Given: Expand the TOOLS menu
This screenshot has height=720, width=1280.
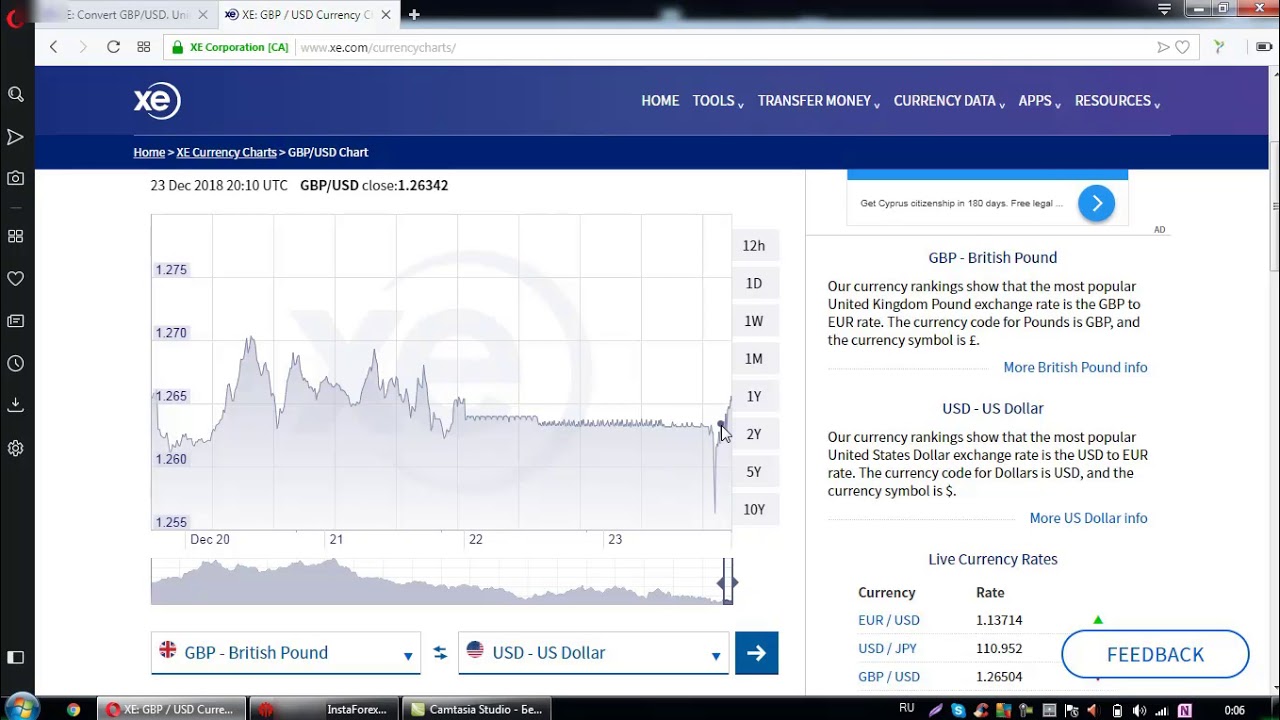Looking at the screenshot, I should tap(718, 101).
